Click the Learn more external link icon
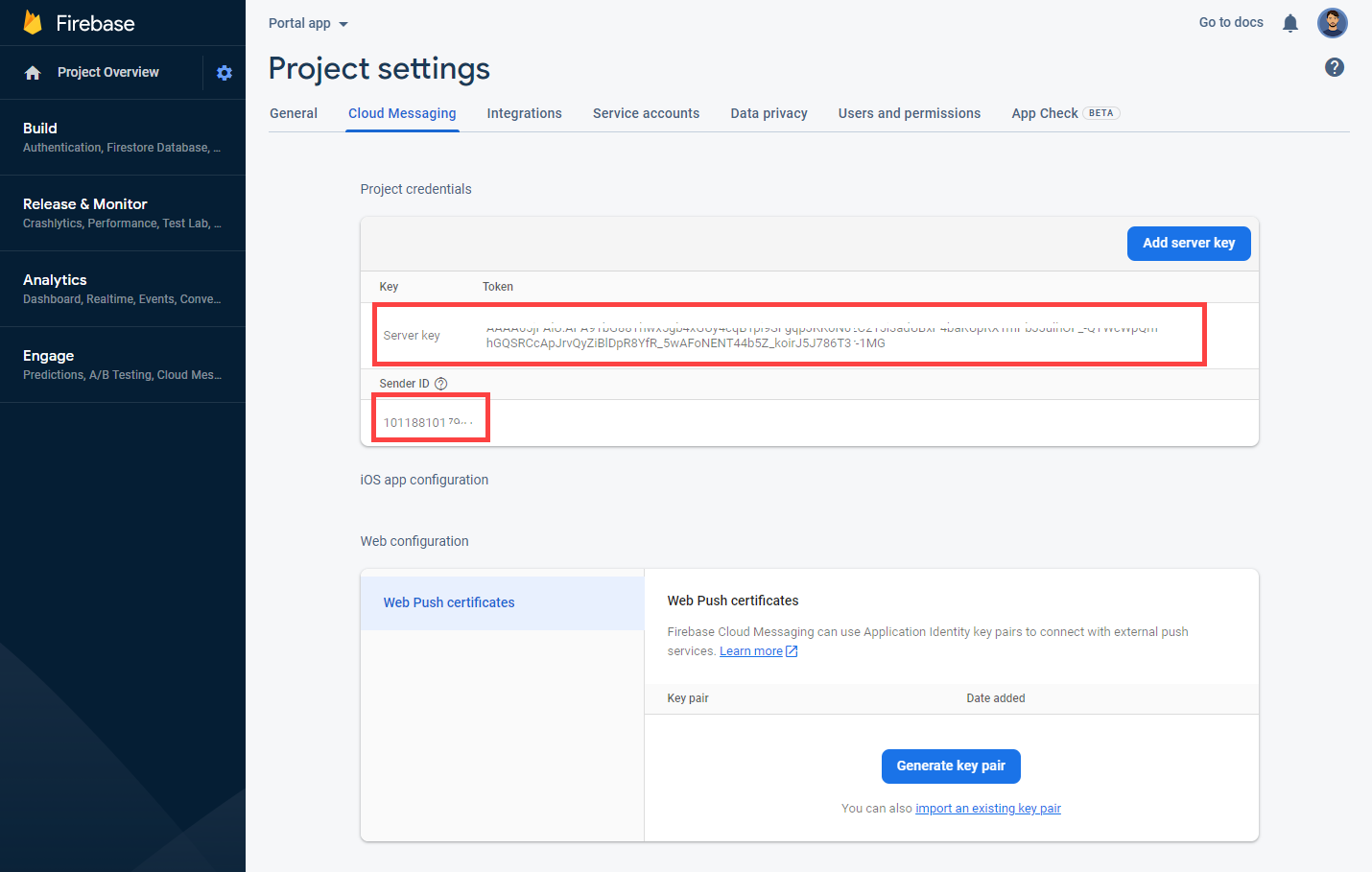The image size is (1372, 872). pyautogui.click(x=792, y=651)
